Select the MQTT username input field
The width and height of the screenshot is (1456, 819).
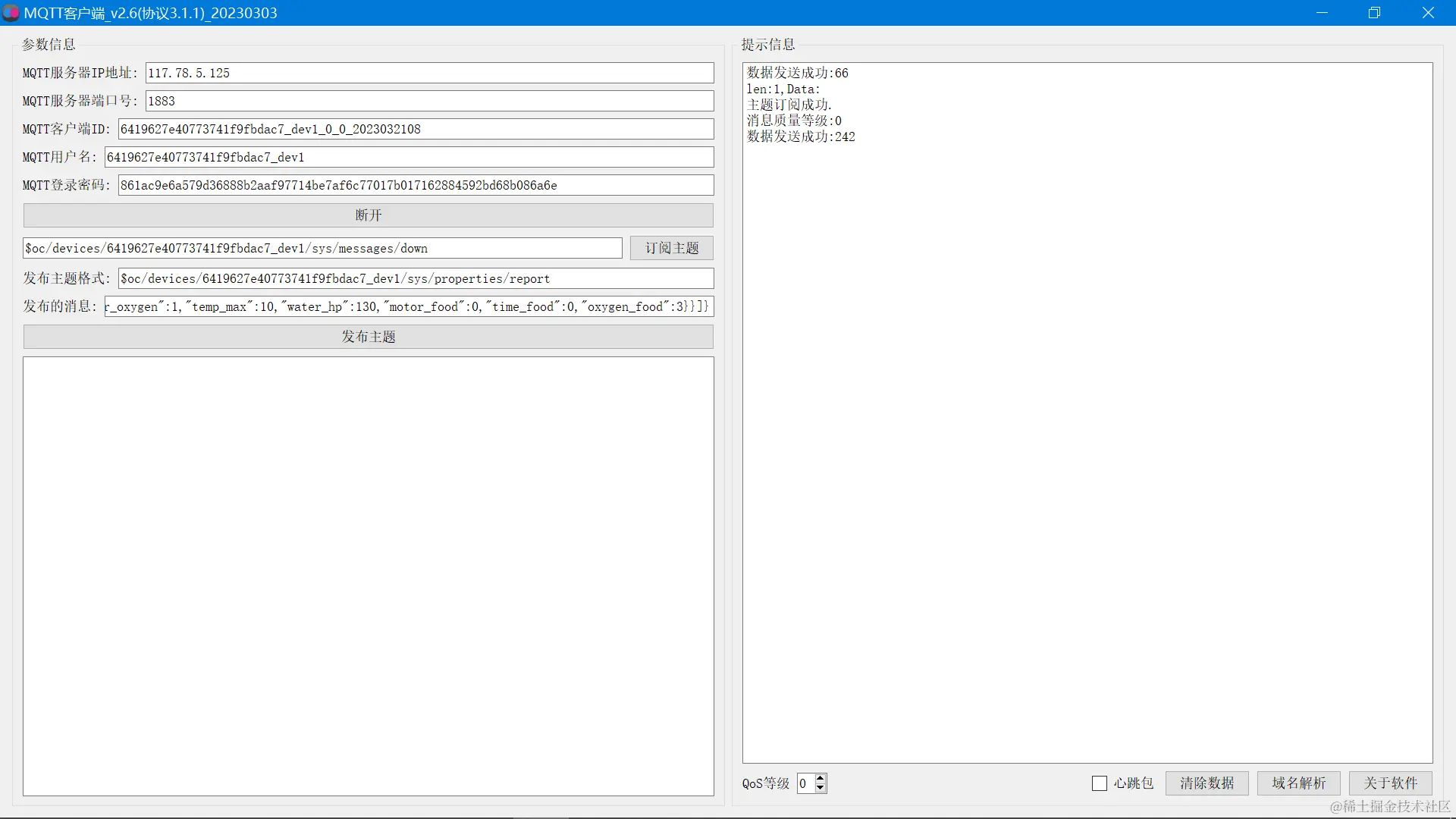click(x=409, y=157)
